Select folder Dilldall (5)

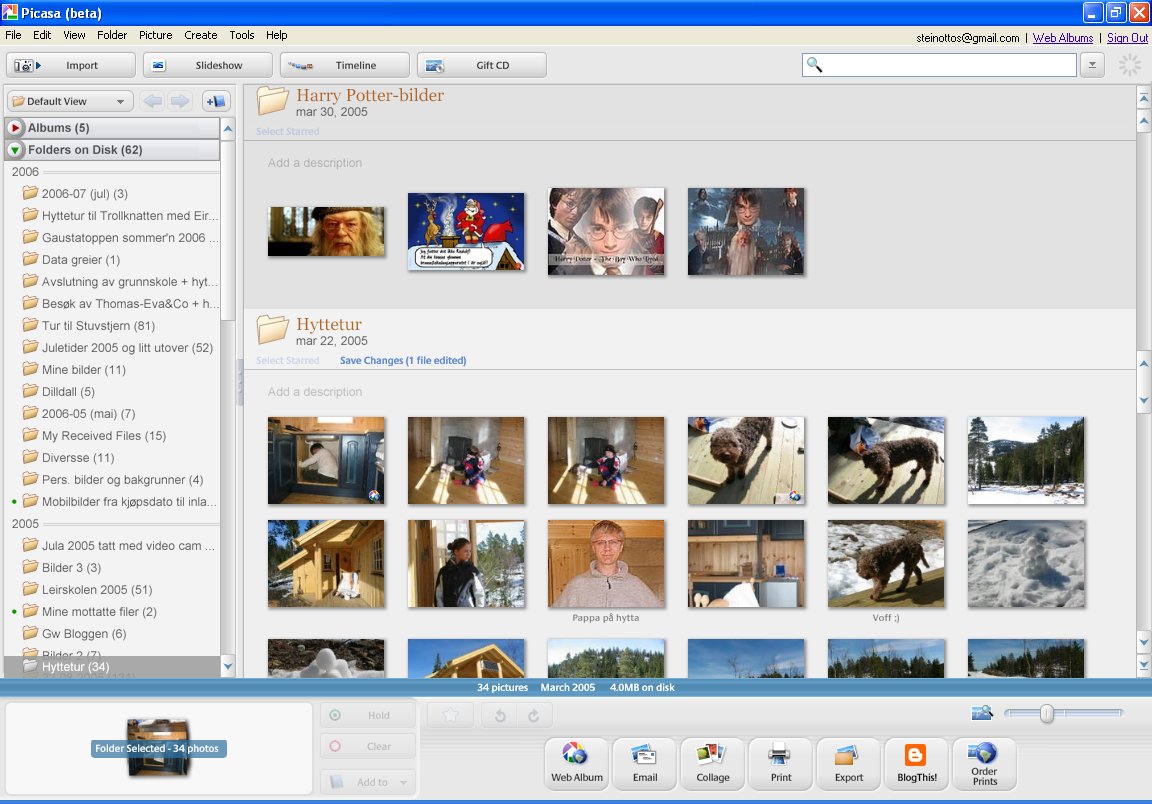68,392
